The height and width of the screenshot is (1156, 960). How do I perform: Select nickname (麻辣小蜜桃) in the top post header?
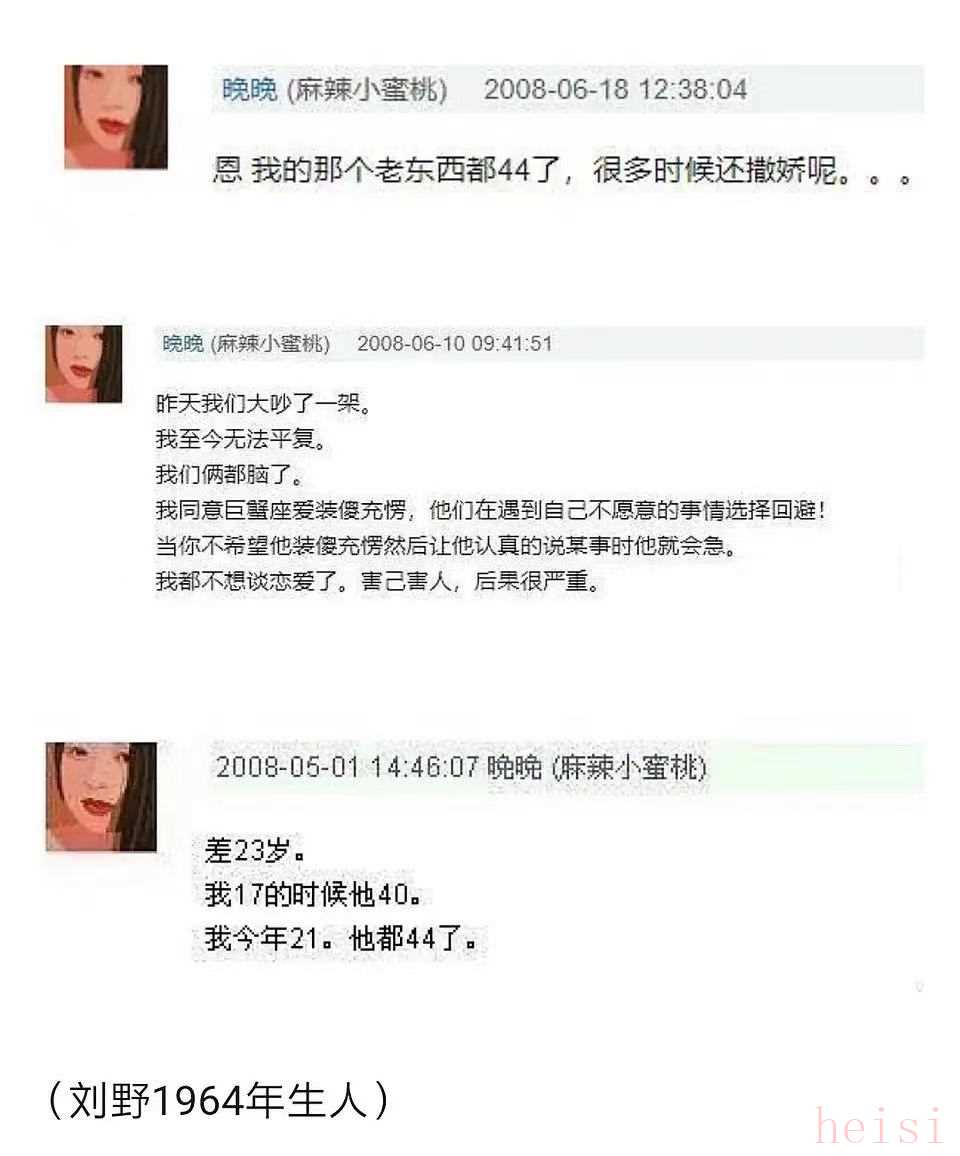(x=366, y=90)
